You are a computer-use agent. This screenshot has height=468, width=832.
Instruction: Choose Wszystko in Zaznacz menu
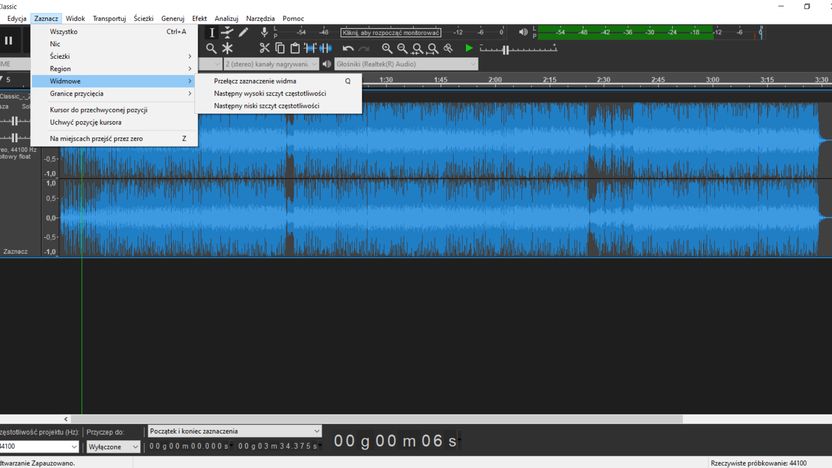[115, 31]
